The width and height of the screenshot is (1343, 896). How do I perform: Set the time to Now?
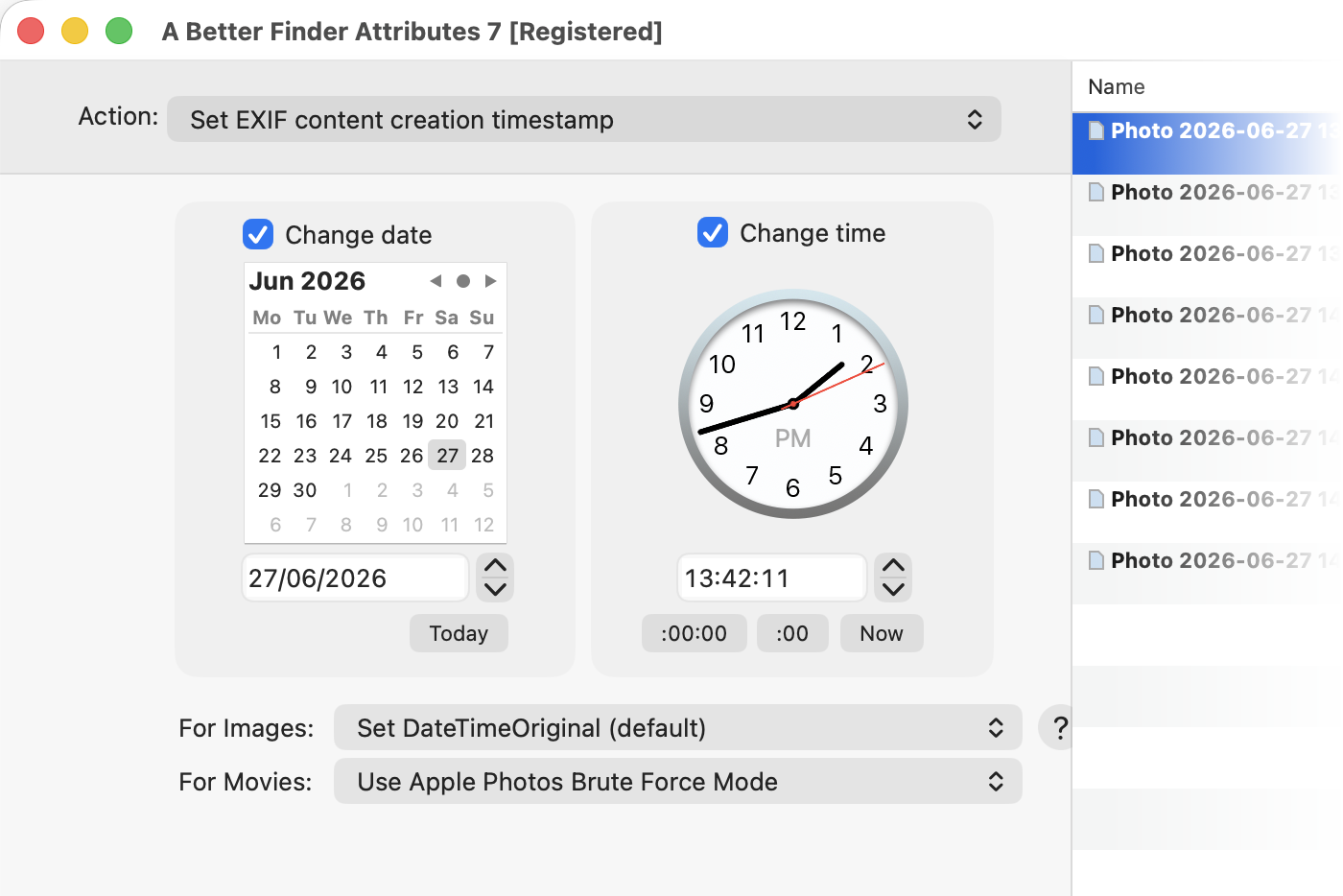(882, 633)
